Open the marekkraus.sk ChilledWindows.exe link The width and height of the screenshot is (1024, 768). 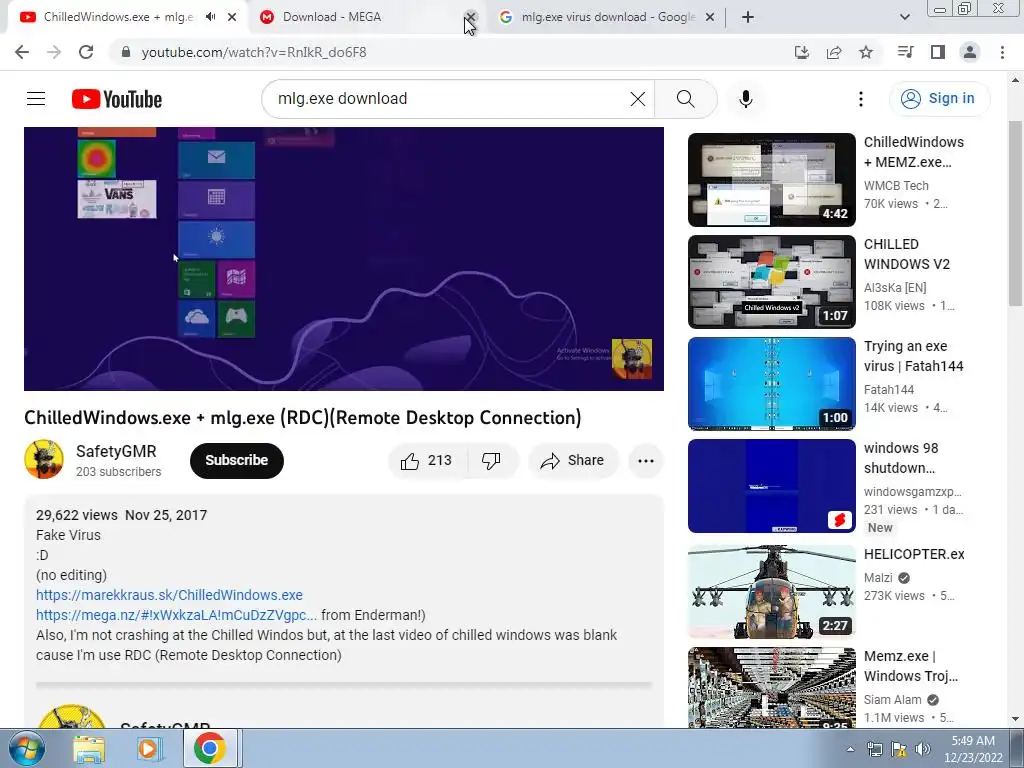[169, 595]
